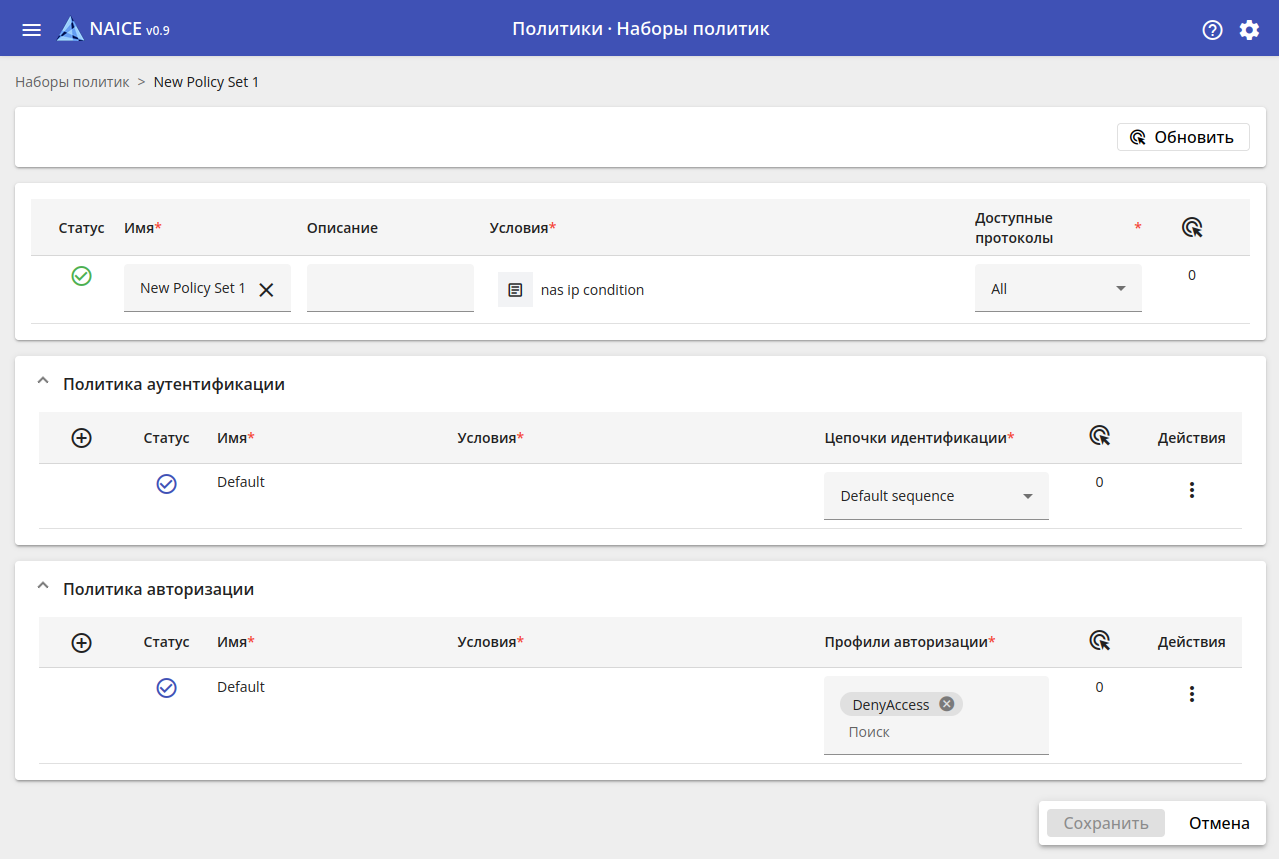Click the Отмена button
The height and width of the screenshot is (859, 1279).
pos(1218,823)
